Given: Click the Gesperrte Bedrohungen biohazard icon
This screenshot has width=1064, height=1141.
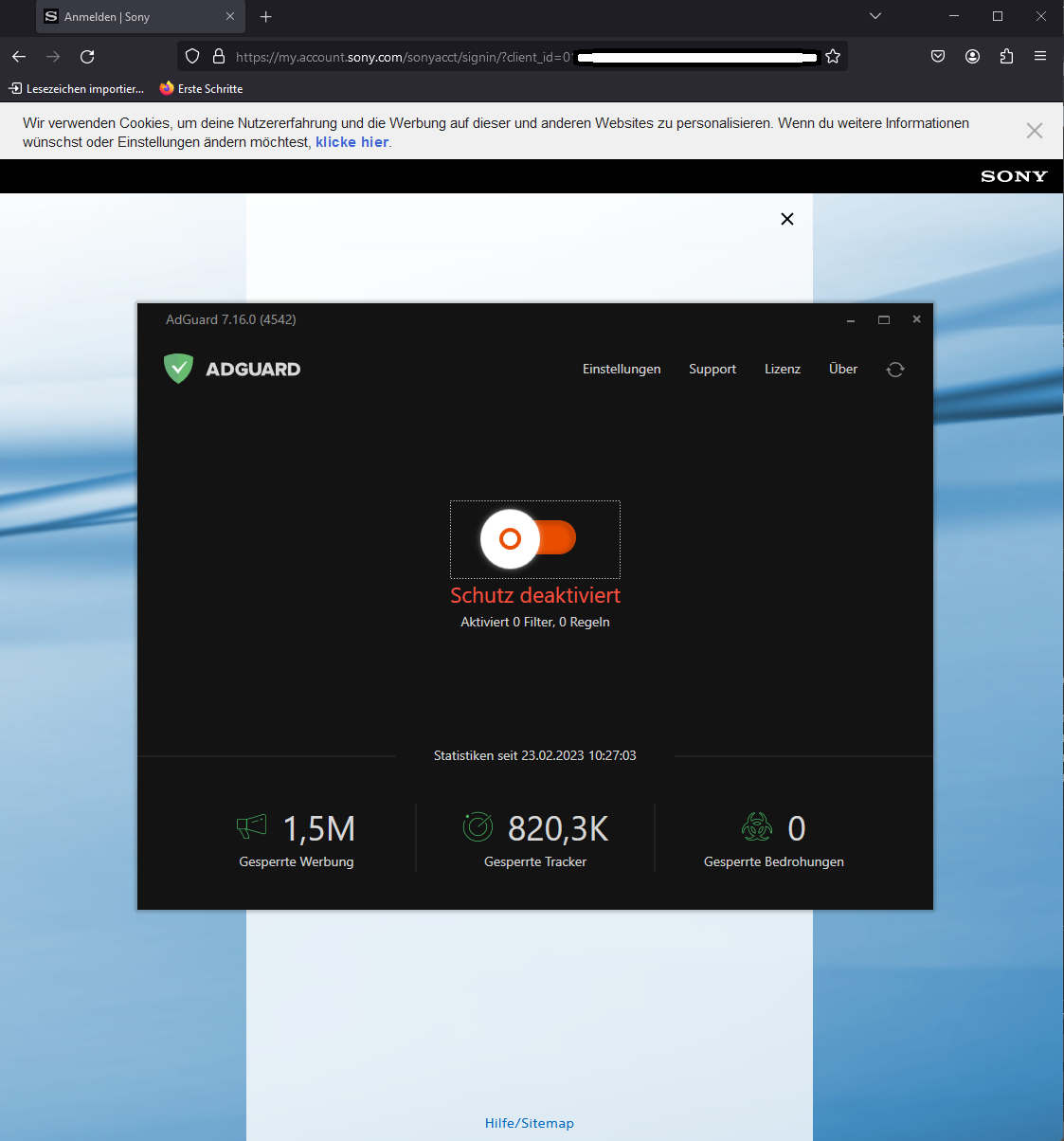Looking at the screenshot, I should (x=755, y=827).
